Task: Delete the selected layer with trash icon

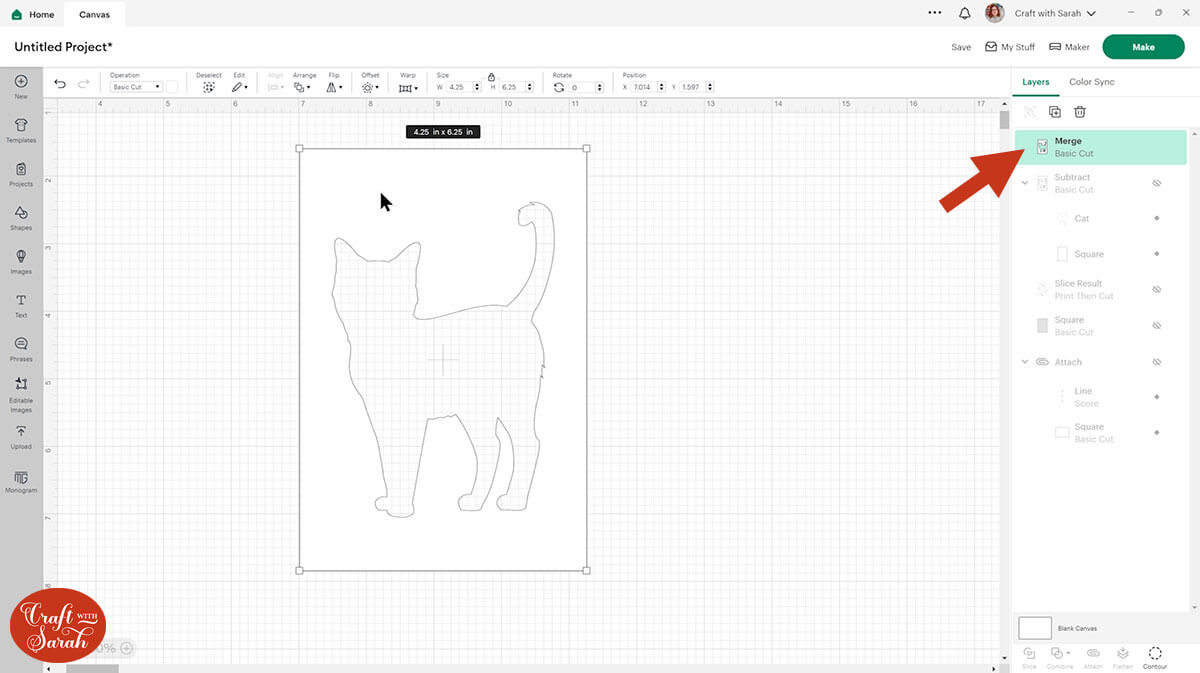Action: [x=1080, y=112]
